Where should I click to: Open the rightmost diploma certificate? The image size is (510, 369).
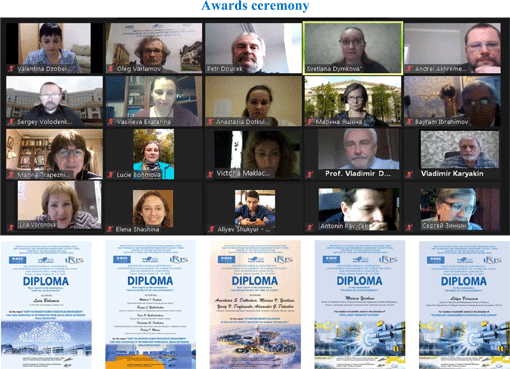464,305
